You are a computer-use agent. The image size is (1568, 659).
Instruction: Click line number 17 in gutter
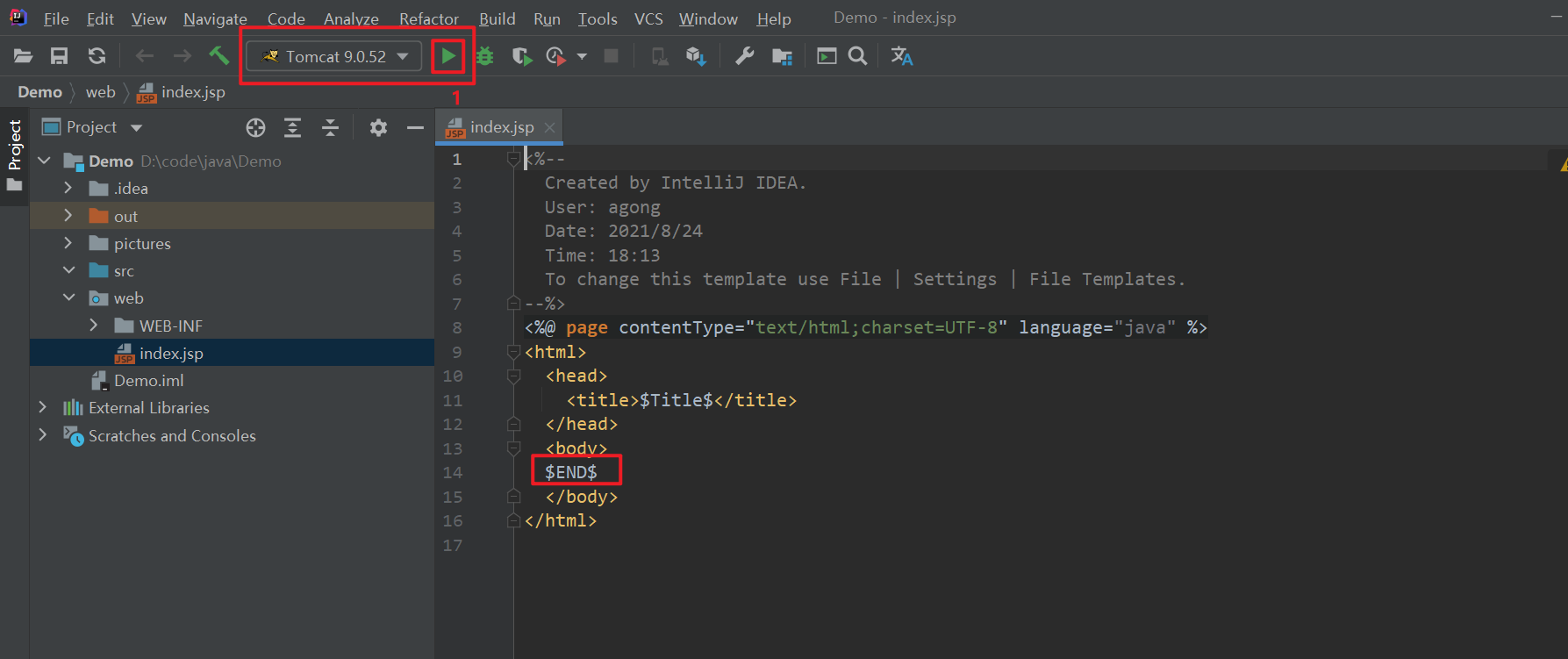(x=453, y=545)
